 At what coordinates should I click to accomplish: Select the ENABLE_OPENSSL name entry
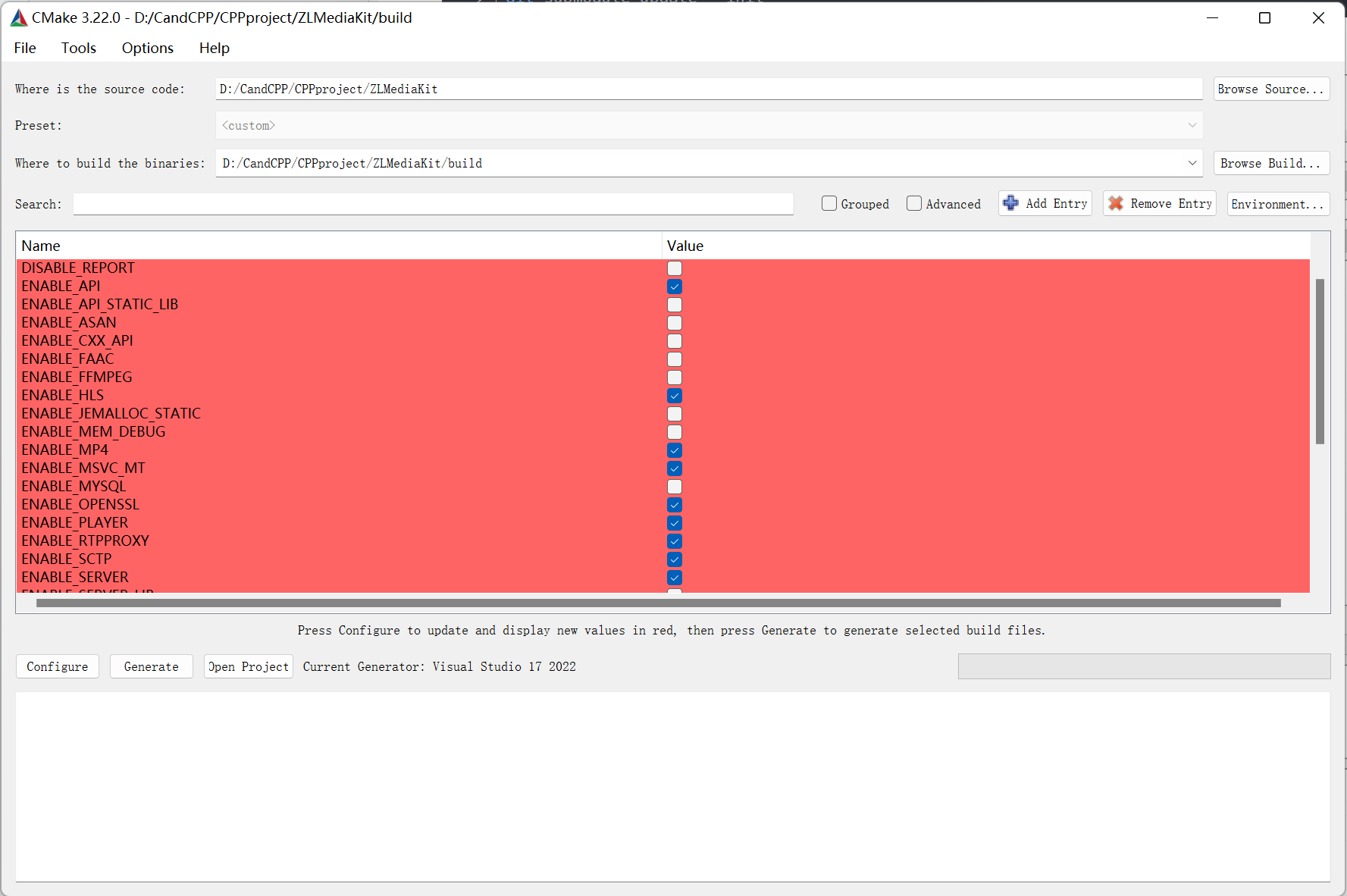click(x=80, y=504)
